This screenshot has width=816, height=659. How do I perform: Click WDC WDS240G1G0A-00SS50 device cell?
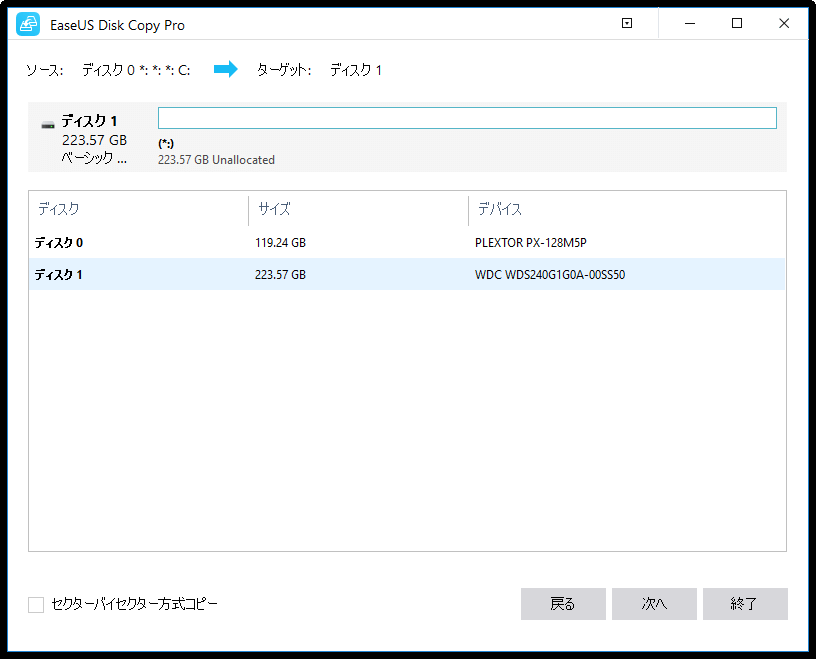(550, 274)
